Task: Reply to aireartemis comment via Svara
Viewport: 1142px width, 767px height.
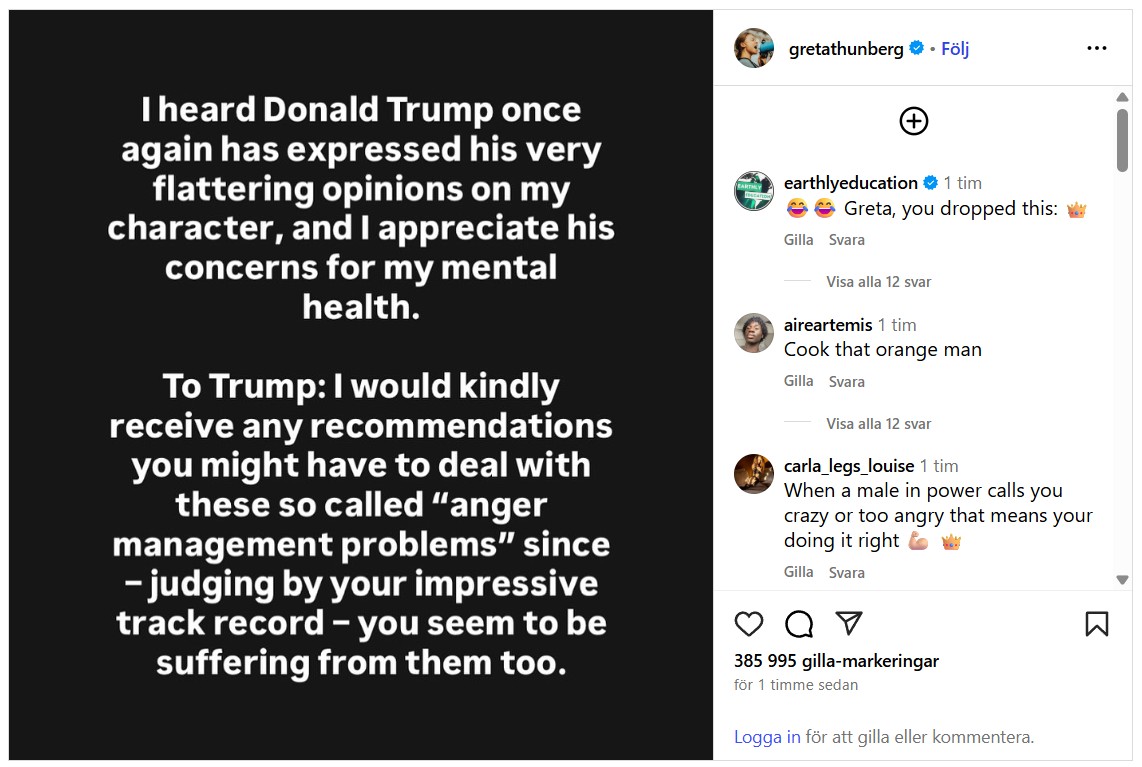Action: 846,382
